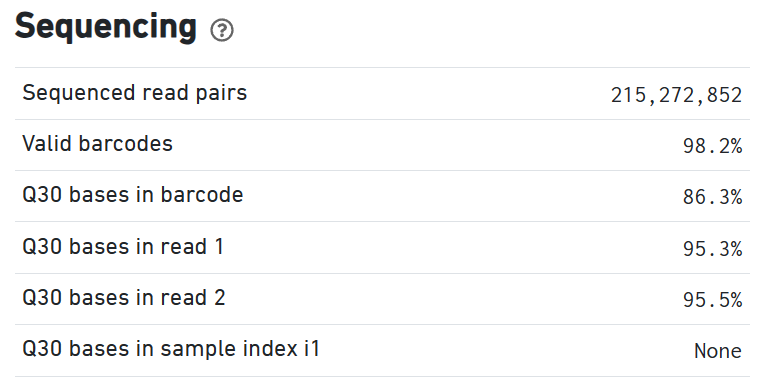
Task: Click divider between read 1 and read 2 rows
Action: (382, 273)
